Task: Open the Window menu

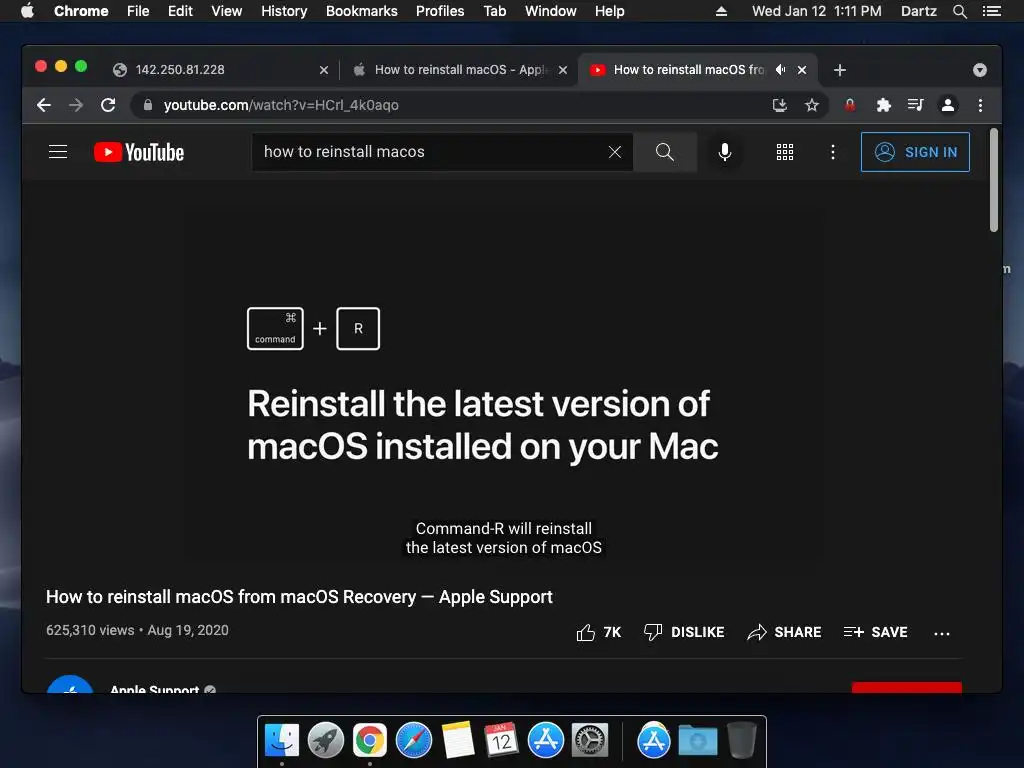Action: 550,11
